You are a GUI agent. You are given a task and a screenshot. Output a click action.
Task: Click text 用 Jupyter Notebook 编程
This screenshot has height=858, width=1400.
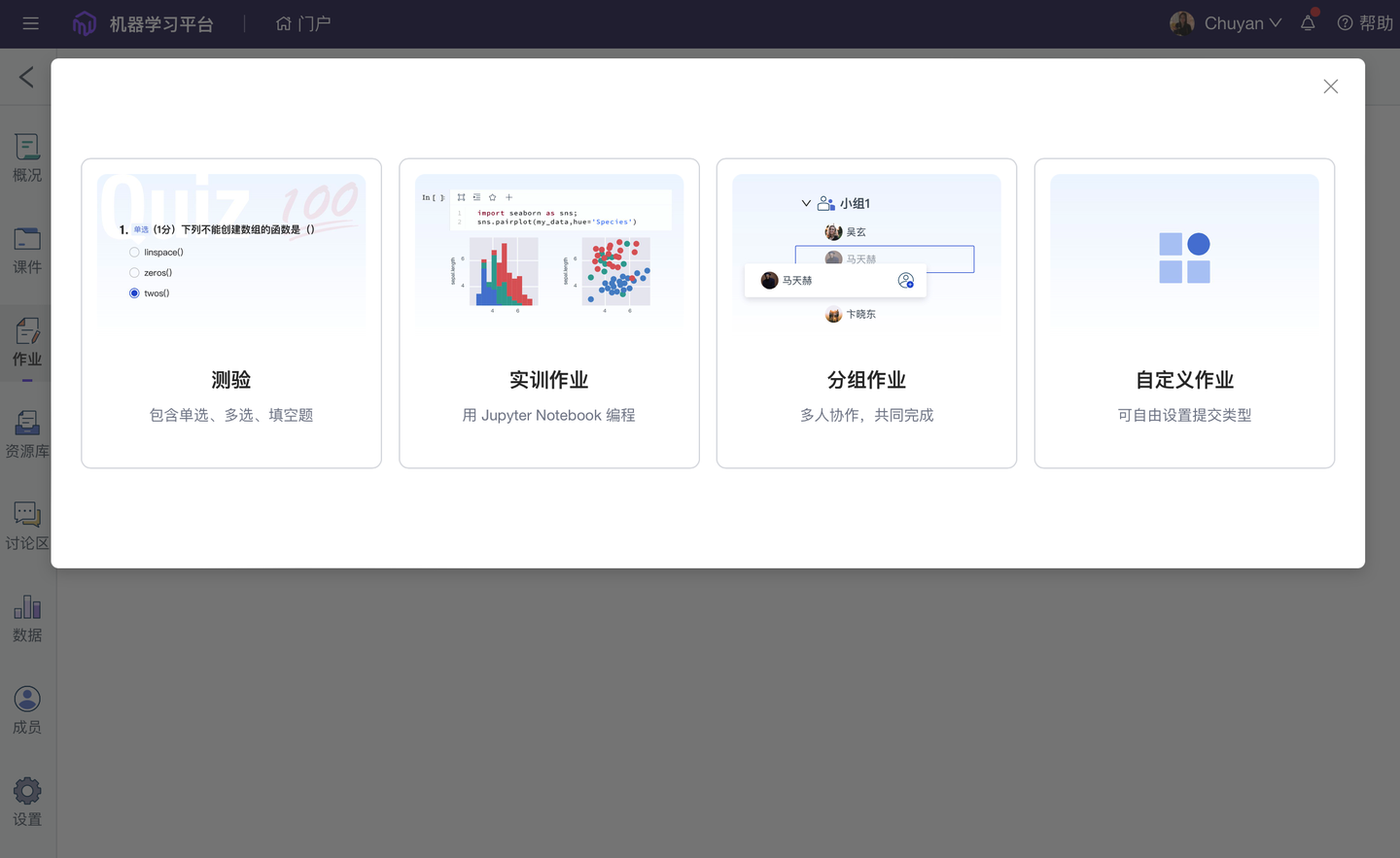(x=549, y=415)
